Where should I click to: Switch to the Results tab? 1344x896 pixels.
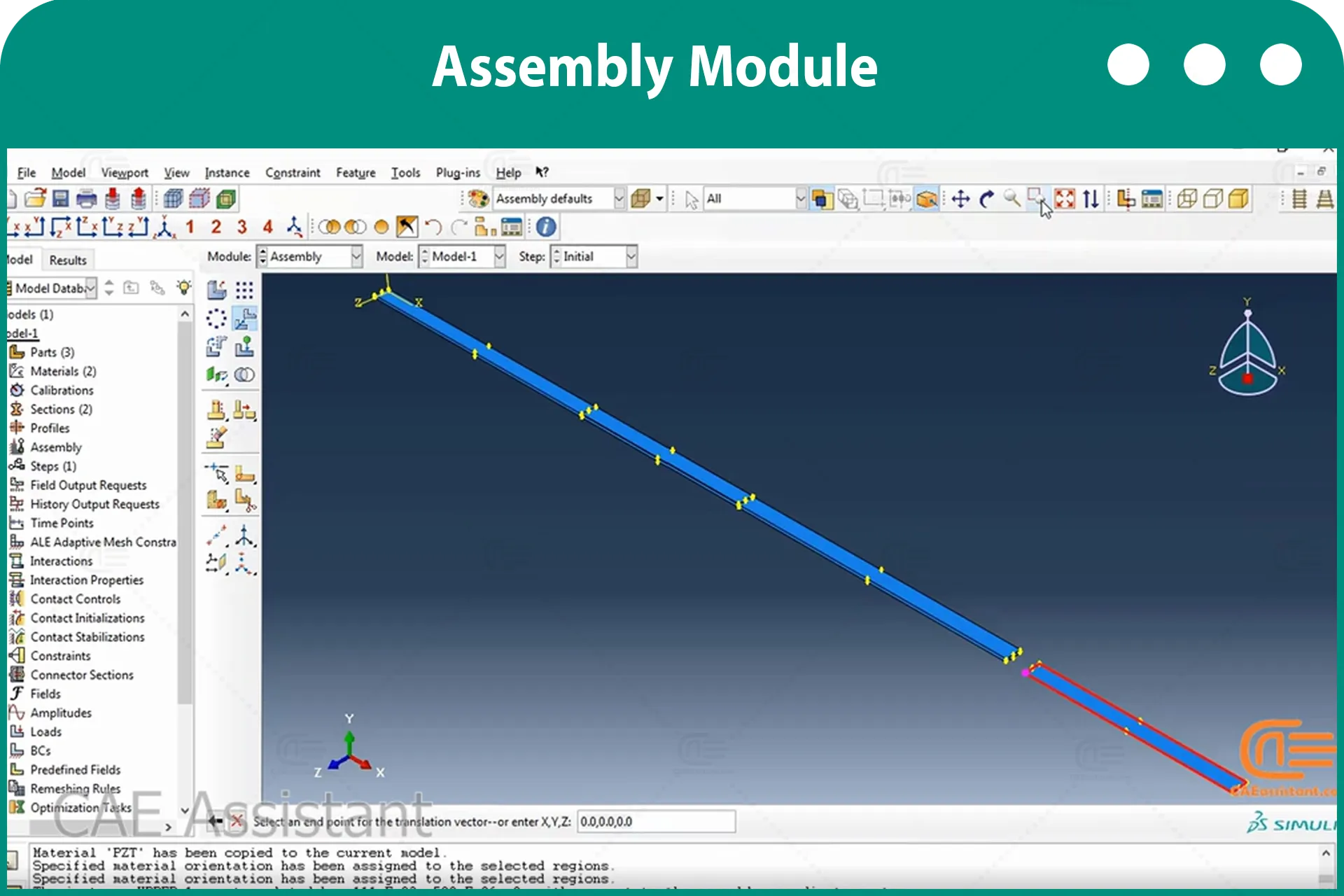click(68, 260)
